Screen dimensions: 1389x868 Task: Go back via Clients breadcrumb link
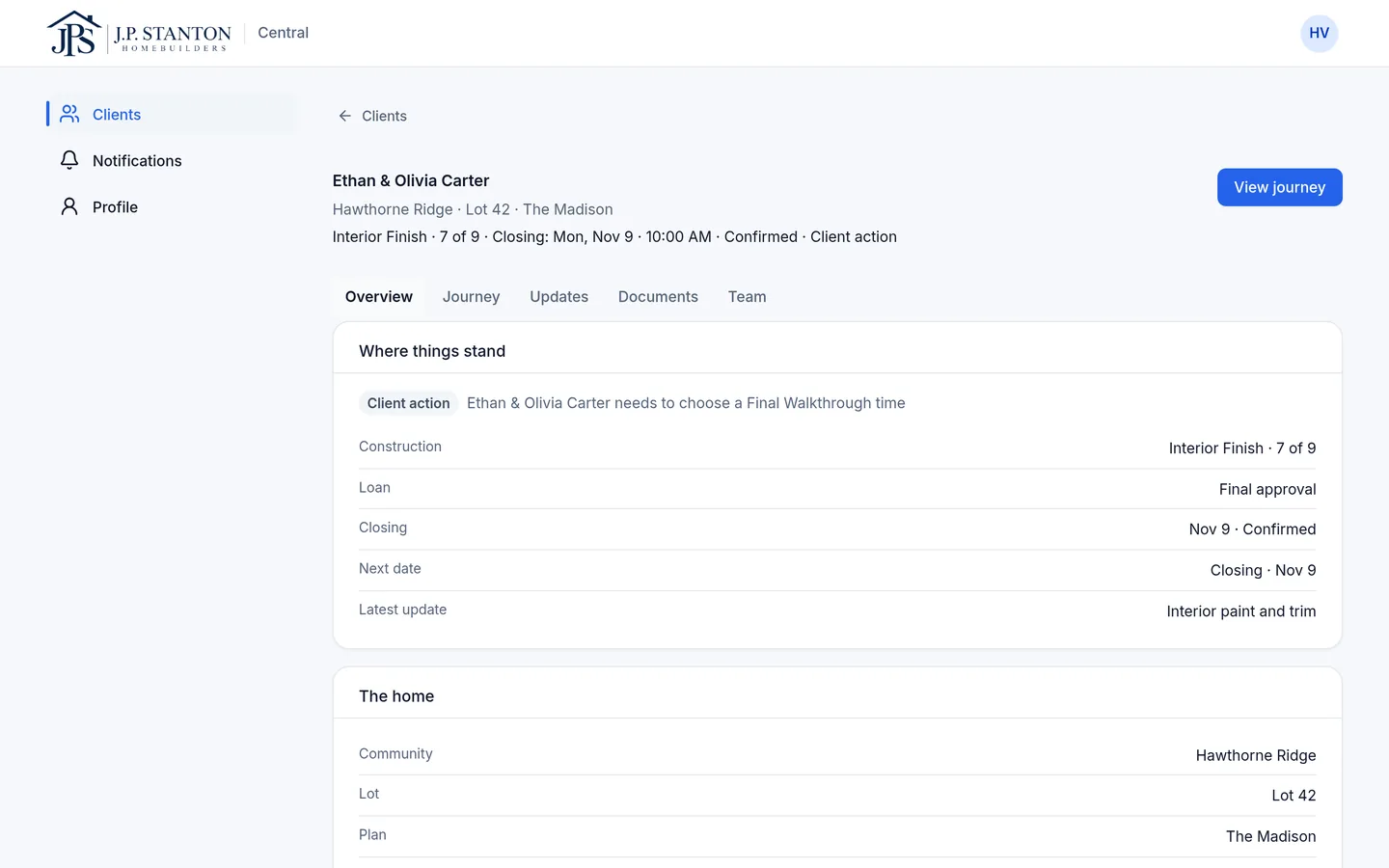coord(372,116)
